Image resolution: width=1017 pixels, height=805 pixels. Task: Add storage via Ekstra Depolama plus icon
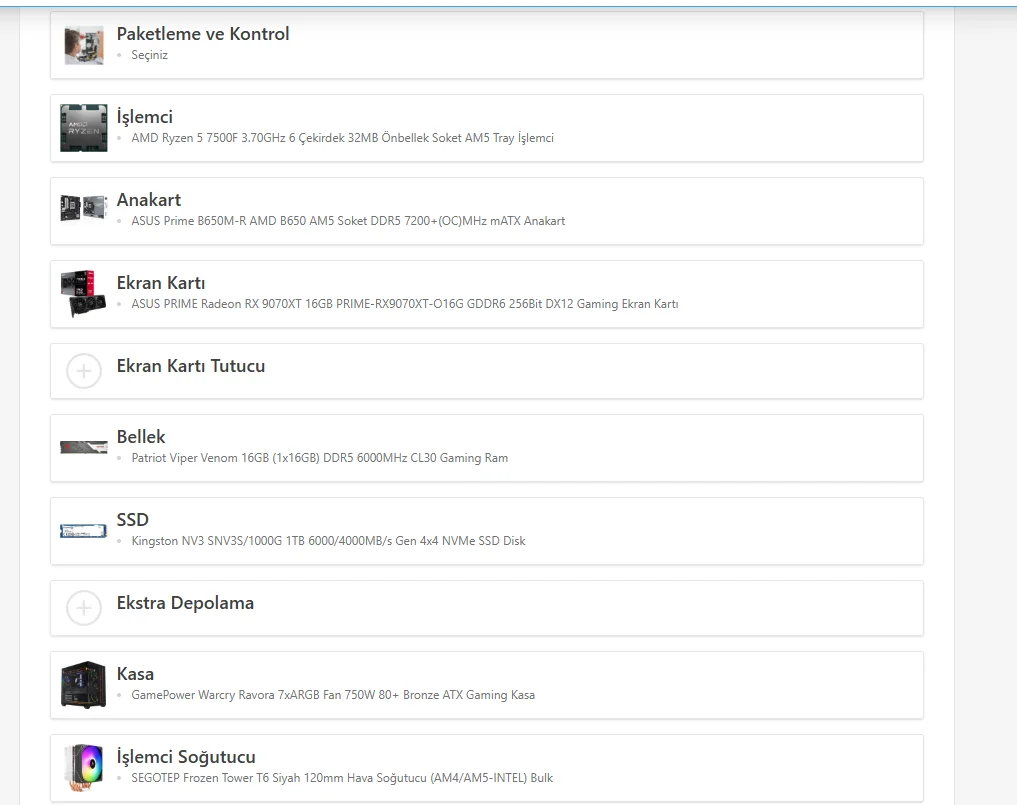click(84, 608)
